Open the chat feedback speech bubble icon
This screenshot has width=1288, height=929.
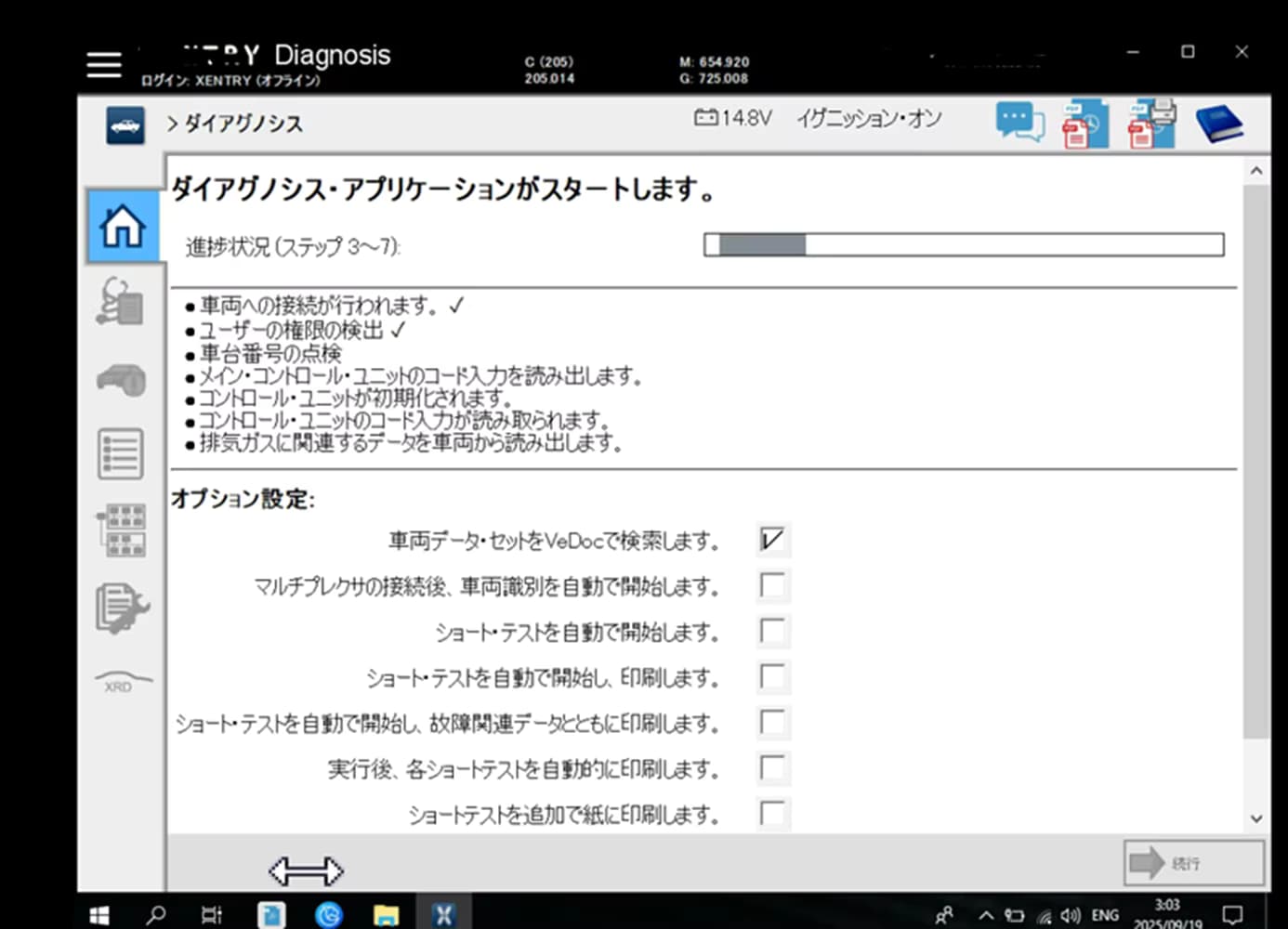click(1019, 123)
